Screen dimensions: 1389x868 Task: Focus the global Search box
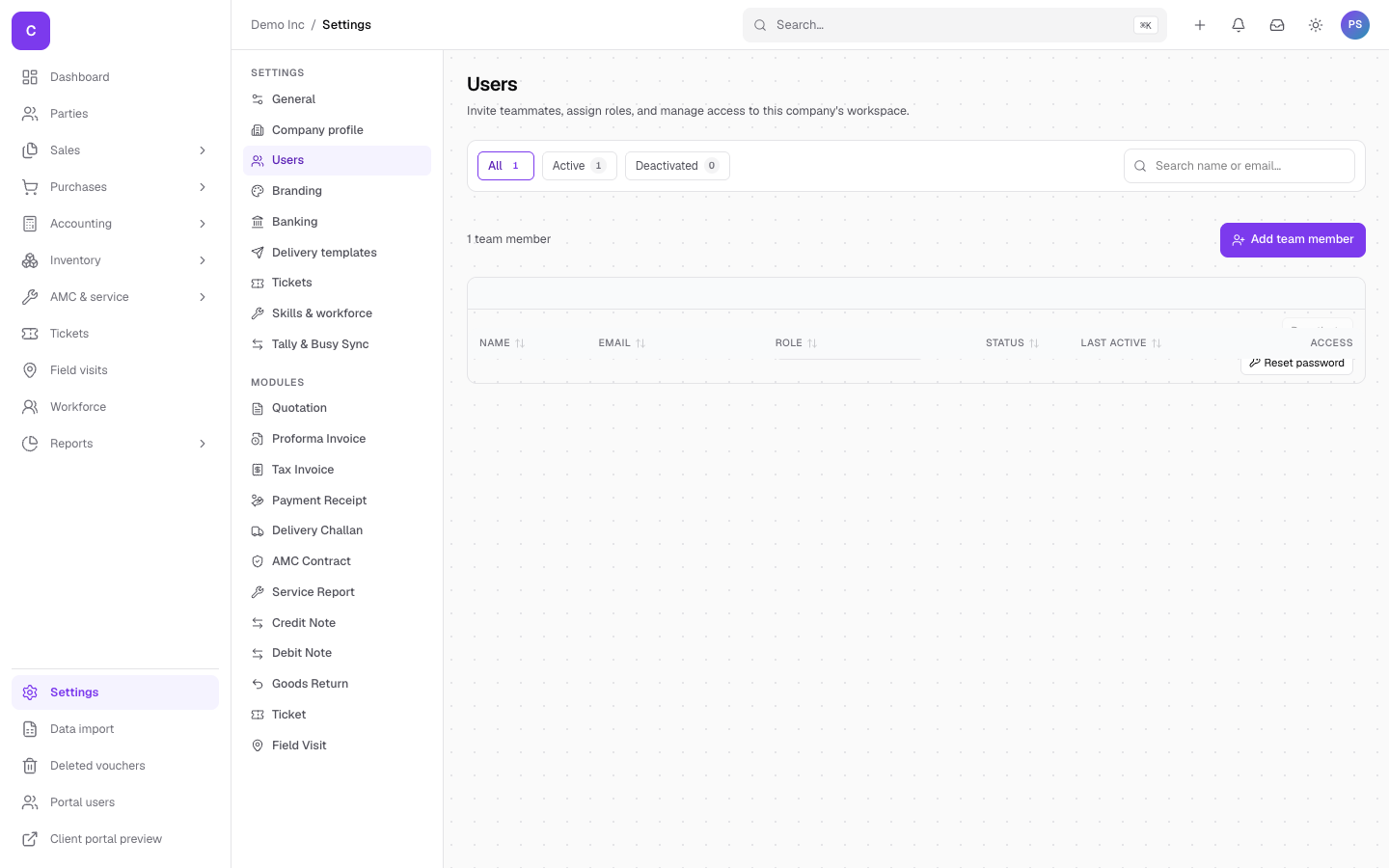click(x=955, y=25)
